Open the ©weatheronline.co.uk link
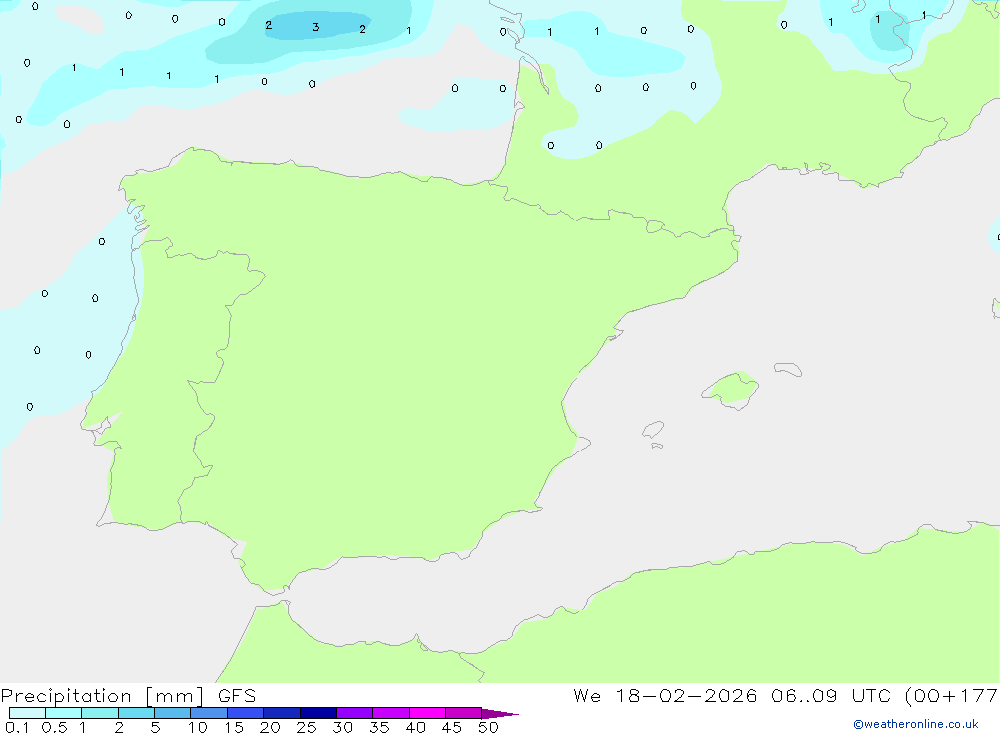The height and width of the screenshot is (733, 1000). [916, 724]
